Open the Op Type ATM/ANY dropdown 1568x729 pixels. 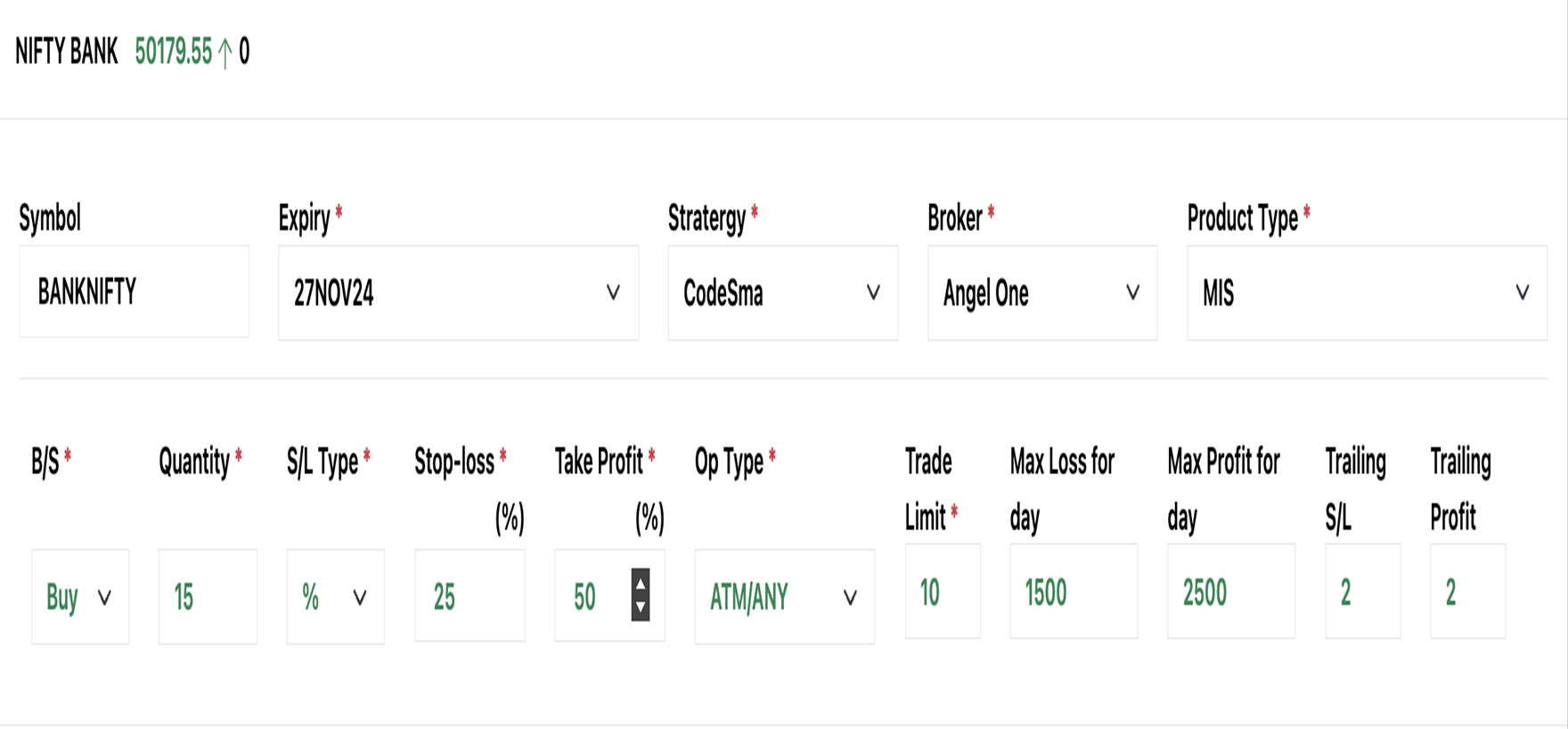click(x=784, y=597)
